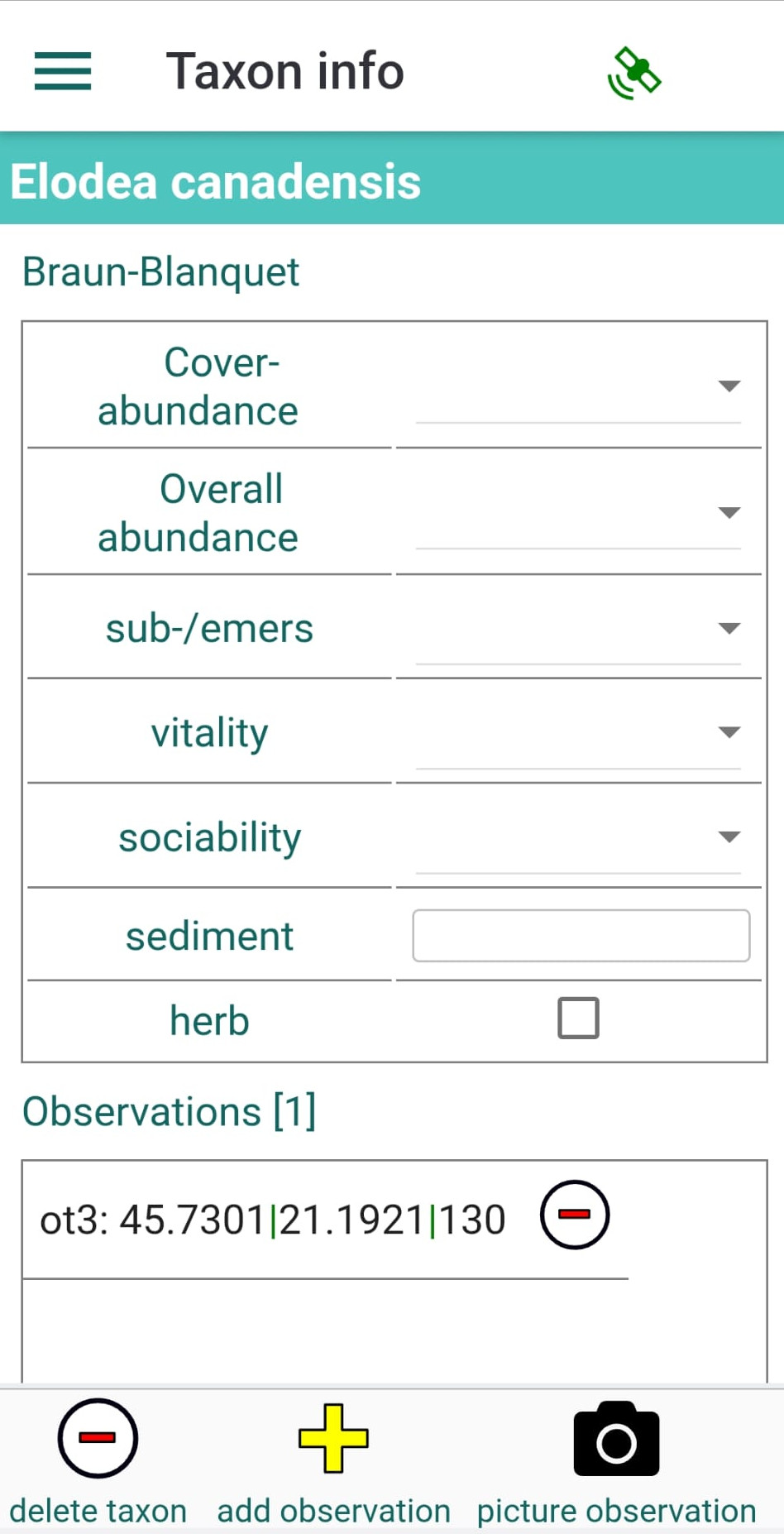Viewport: 784px width, 1534px height.
Task: Tap the yellow plus add observation icon
Action: tap(333, 1438)
